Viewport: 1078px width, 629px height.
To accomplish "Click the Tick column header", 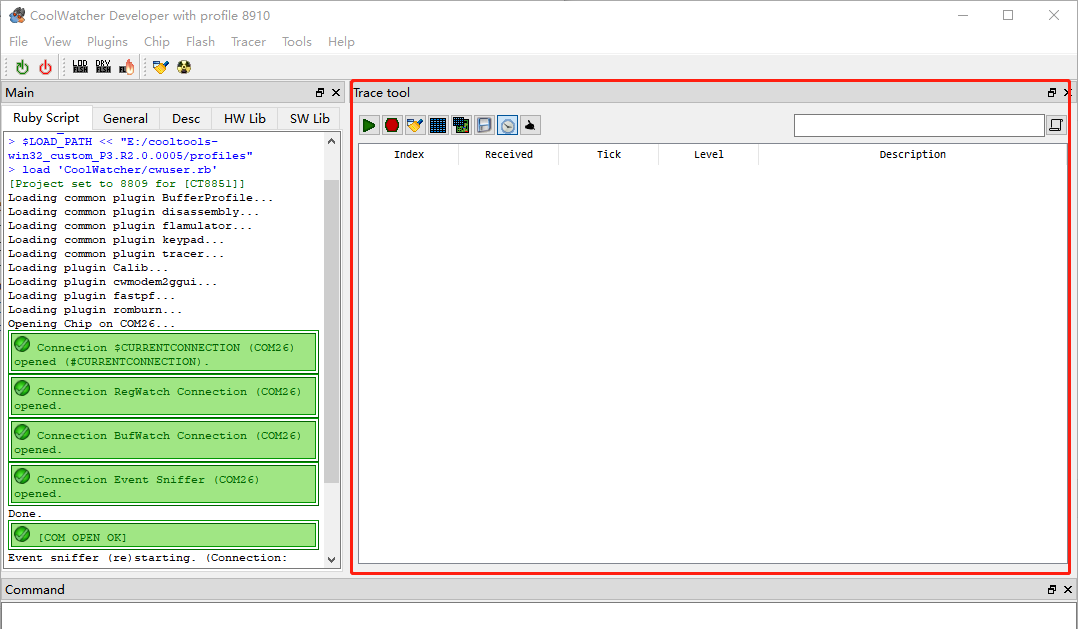I will pos(608,155).
